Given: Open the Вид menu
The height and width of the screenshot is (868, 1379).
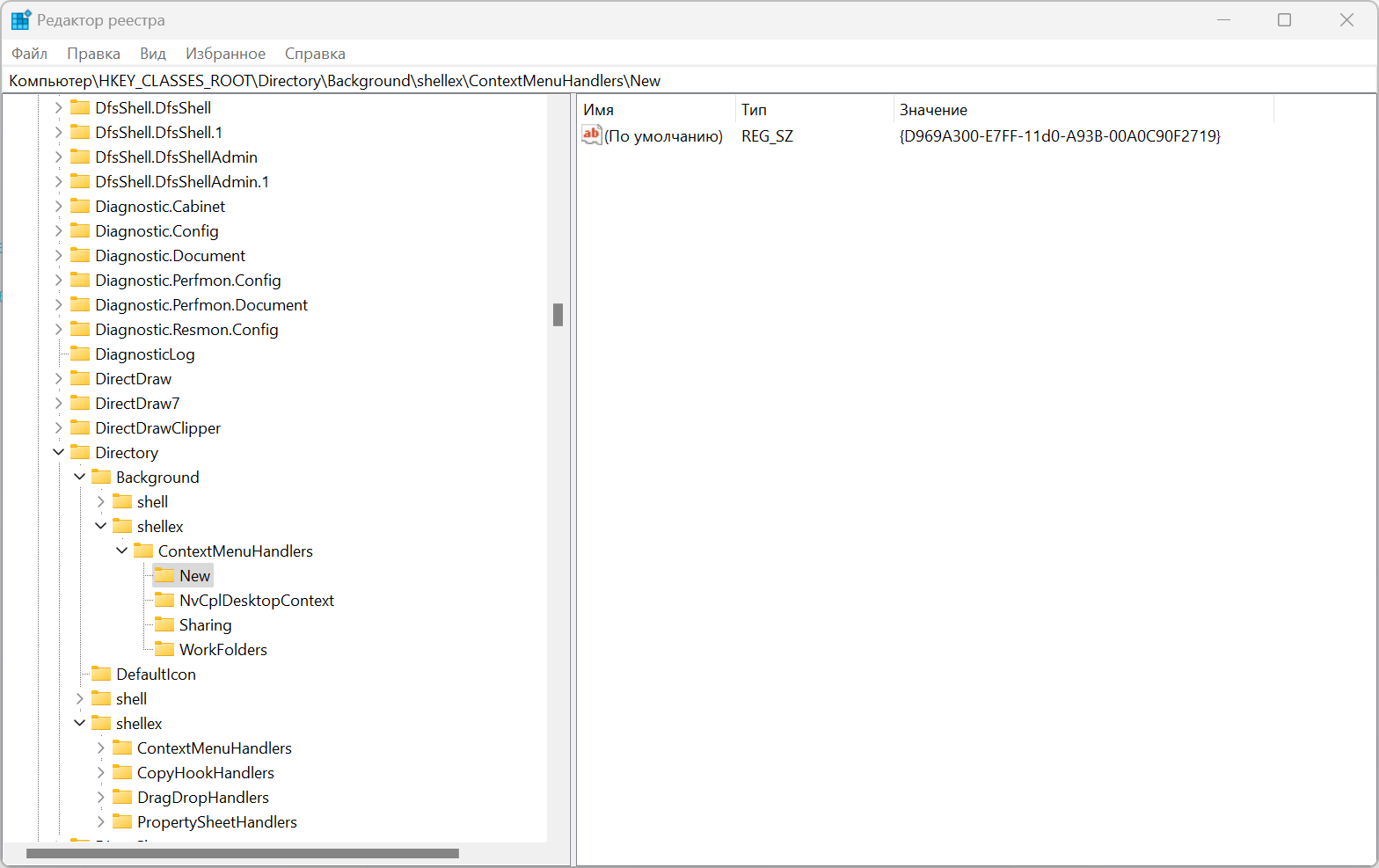Looking at the screenshot, I should [x=153, y=54].
